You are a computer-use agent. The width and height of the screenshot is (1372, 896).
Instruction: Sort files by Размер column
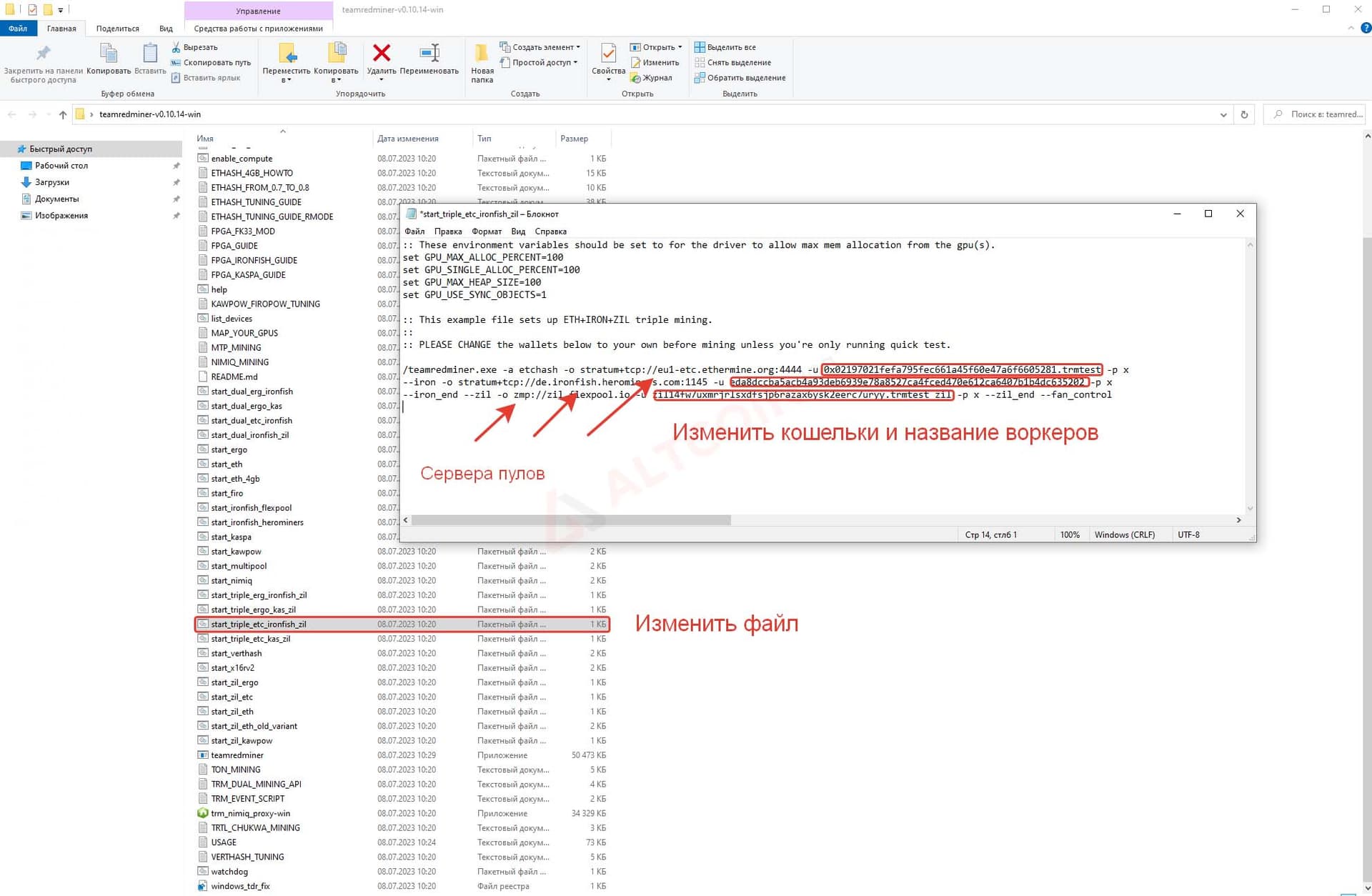(575, 139)
